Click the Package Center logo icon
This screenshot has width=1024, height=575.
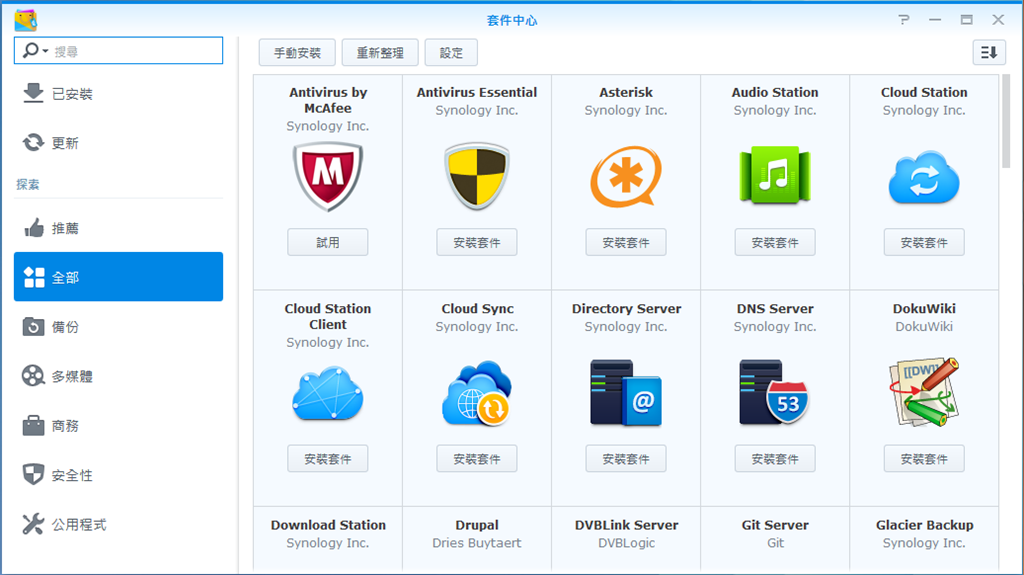pyautogui.click(x=25, y=20)
